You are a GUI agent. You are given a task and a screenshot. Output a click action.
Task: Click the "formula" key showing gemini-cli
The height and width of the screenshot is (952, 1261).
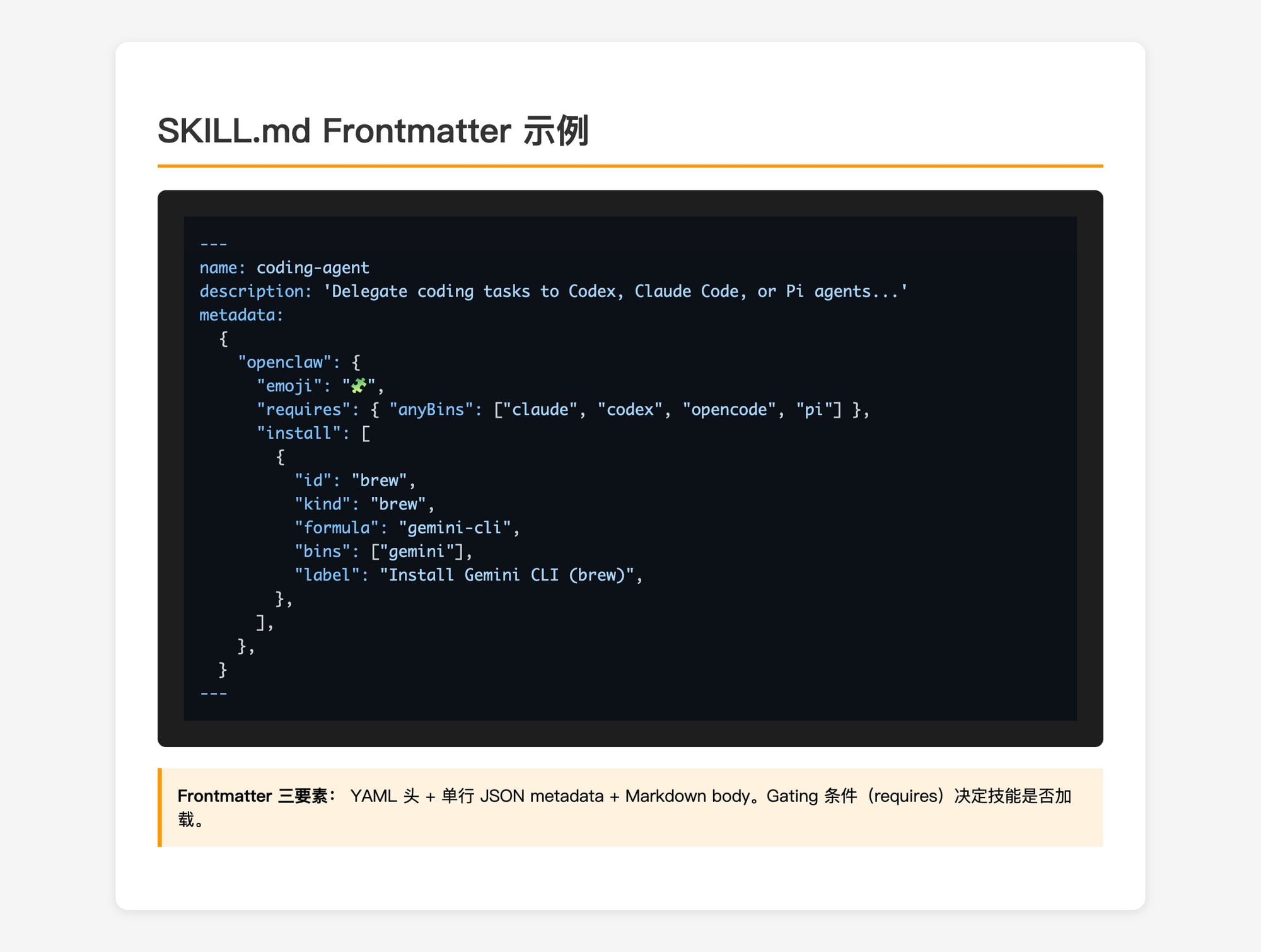coord(337,528)
